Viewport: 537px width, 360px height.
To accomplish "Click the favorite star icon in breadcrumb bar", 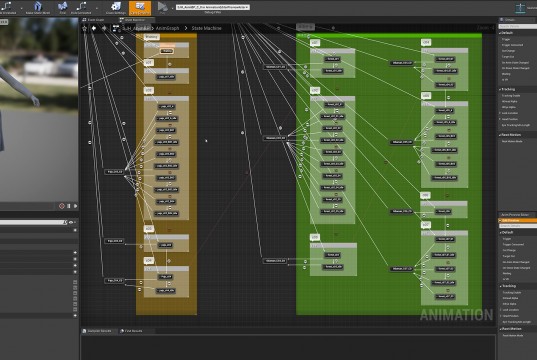I will pyautogui.click(x=85, y=28).
